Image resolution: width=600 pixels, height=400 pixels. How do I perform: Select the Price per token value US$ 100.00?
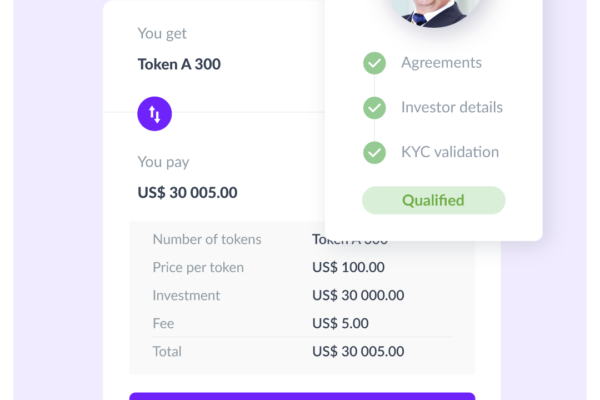click(x=348, y=267)
